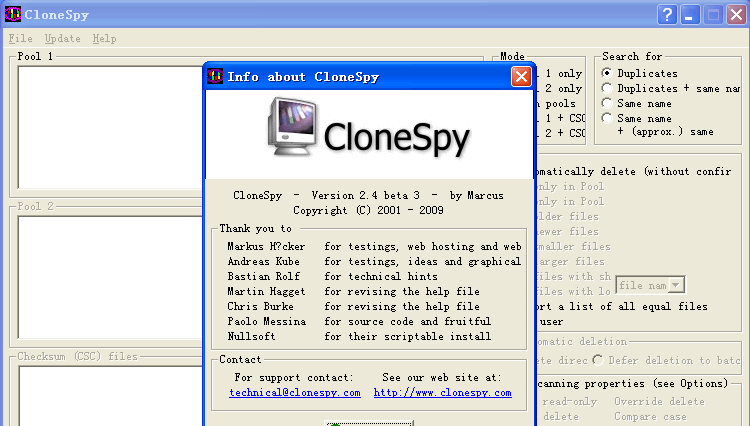The width and height of the screenshot is (750, 426).
Task: Open the Help menu
Action: point(104,38)
